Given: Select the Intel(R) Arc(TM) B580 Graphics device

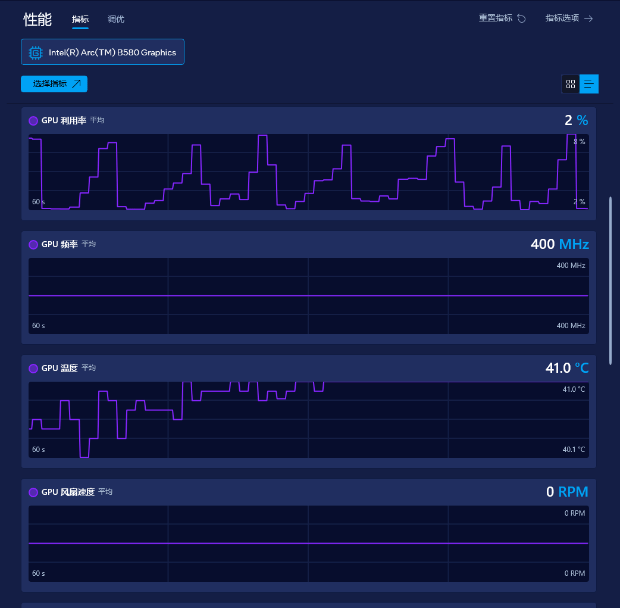Looking at the screenshot, I should coord(103,52).
